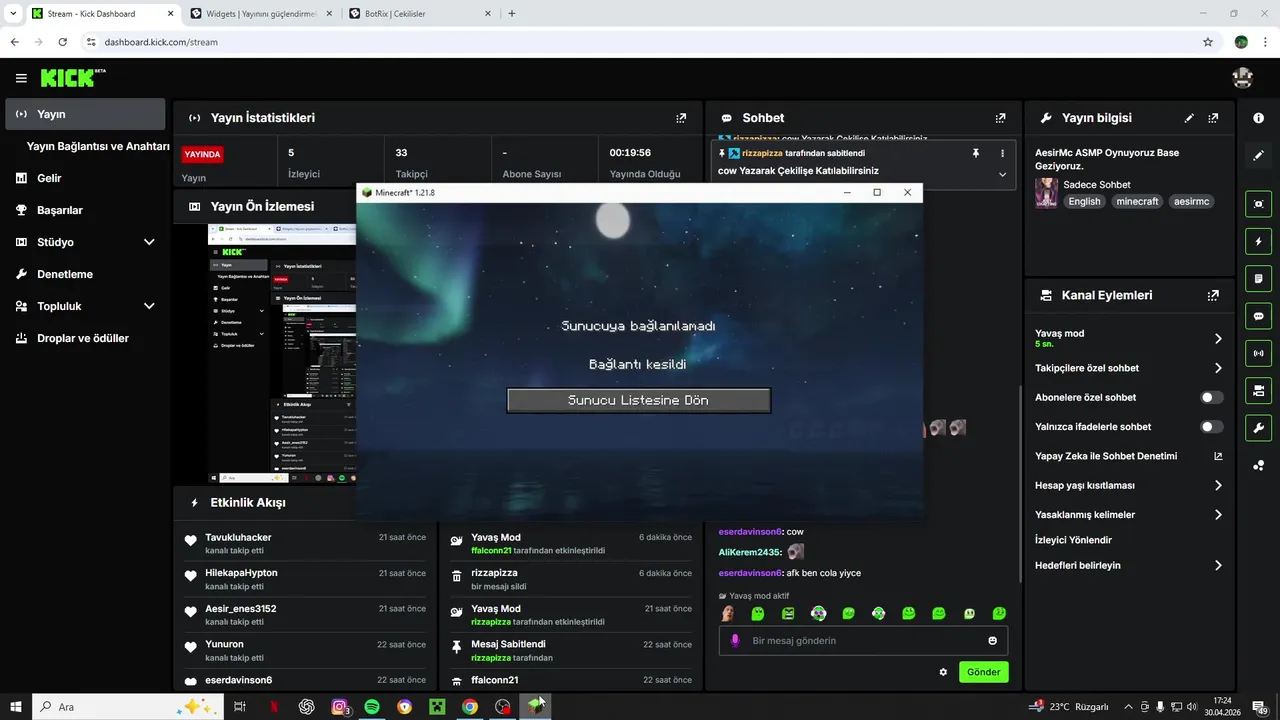This screenshot has height=720, width=1280.
Task: Click the browser address bar showing dashboard.kick.com/stream
Action: click(x=640, y=42)
